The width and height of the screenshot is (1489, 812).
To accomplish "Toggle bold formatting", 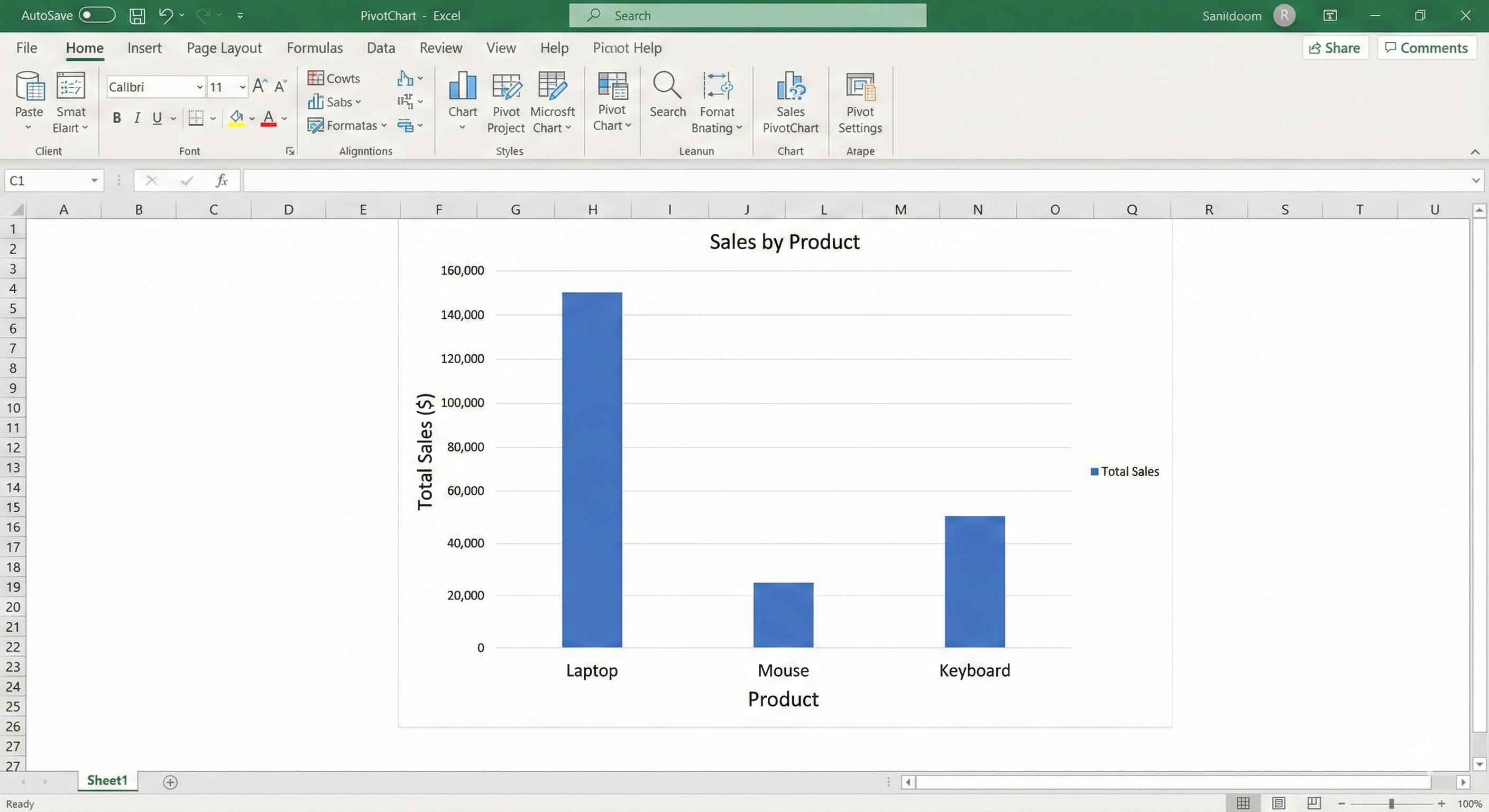I will click(x=117, y=118).
